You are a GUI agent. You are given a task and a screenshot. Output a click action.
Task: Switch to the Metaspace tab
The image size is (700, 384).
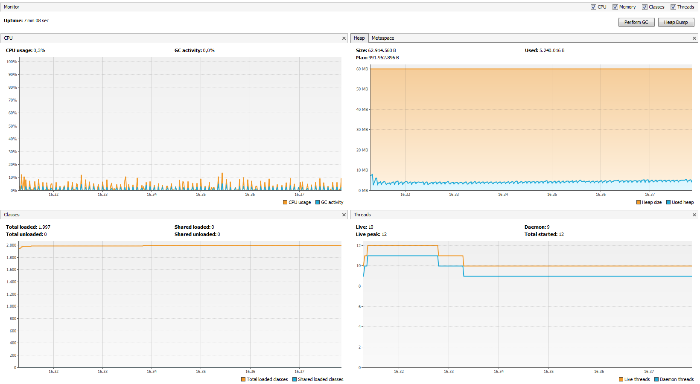[383, 38]
